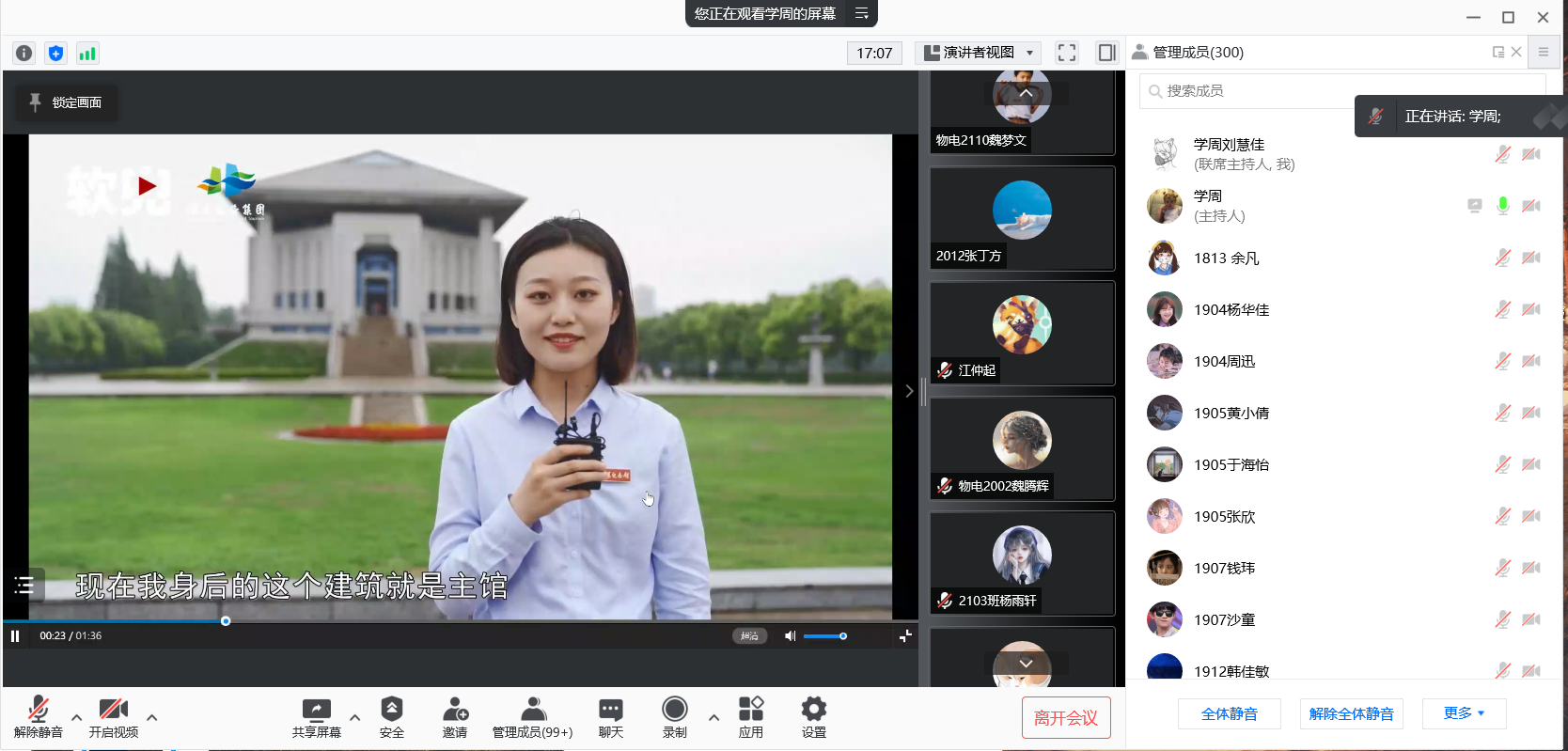Unmute microphone with 解除静音
This screenshot has height=751, width=1568.
click(39, 718)
